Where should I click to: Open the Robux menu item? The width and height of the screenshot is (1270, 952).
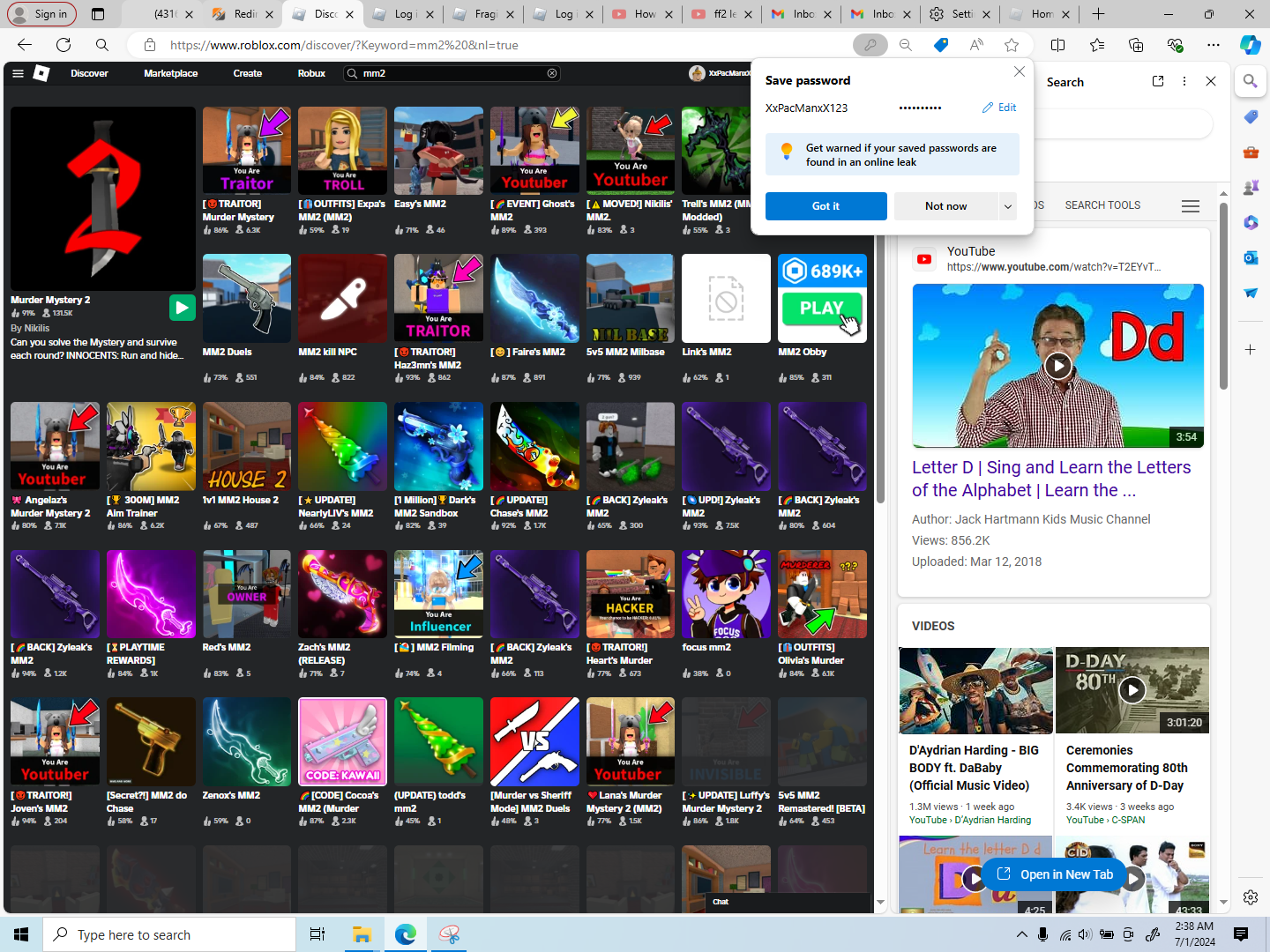point(311,73)
